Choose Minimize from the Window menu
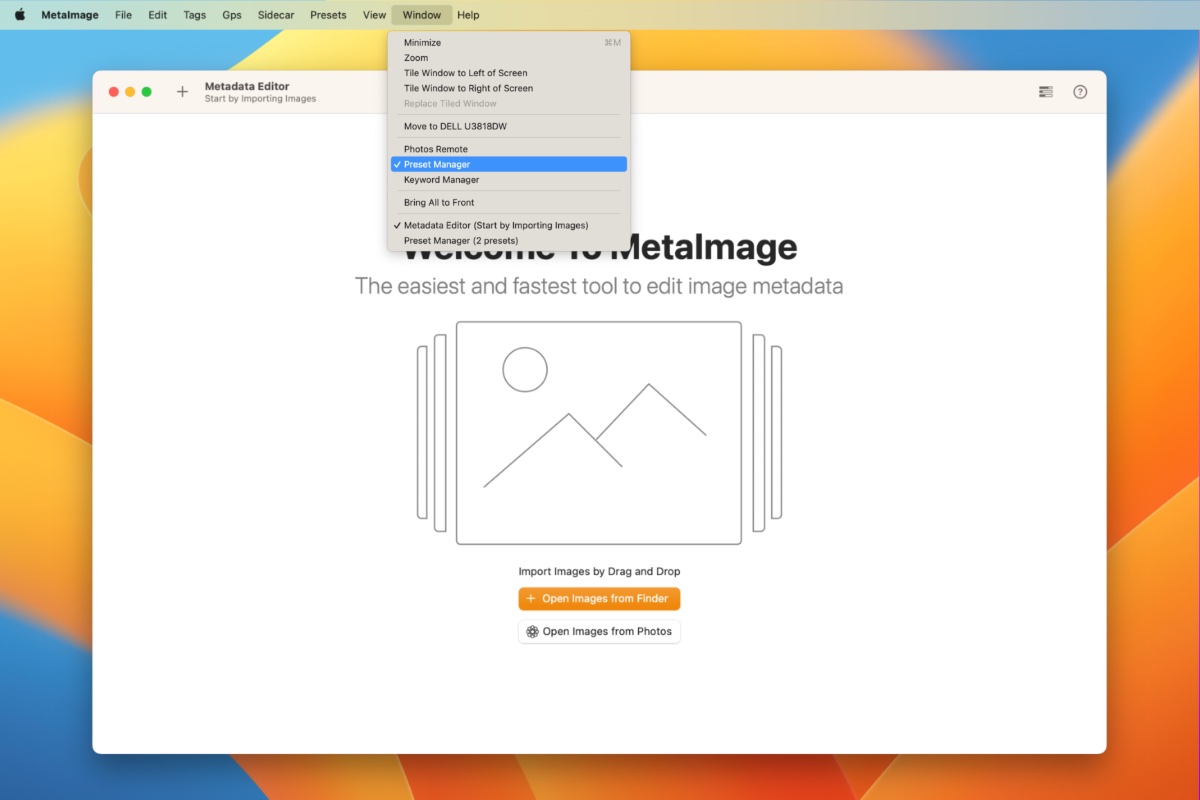Viewport: 1200px width, 800px height. pos(509,43)
